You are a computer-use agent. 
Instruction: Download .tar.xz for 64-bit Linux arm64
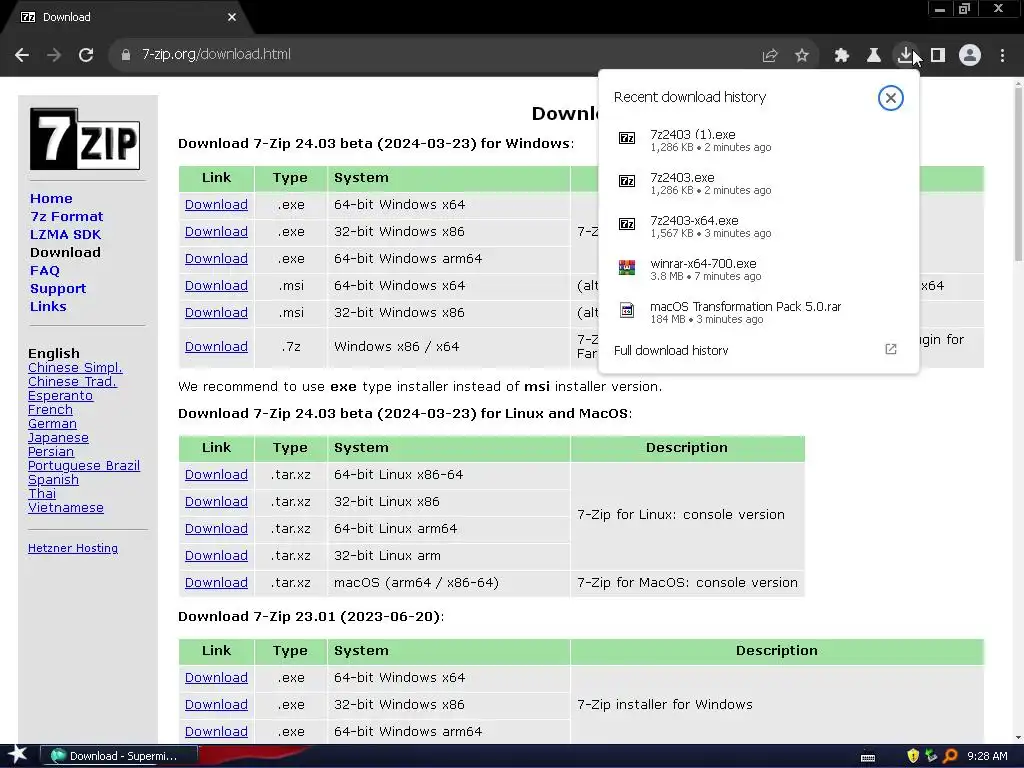[216, 529]
